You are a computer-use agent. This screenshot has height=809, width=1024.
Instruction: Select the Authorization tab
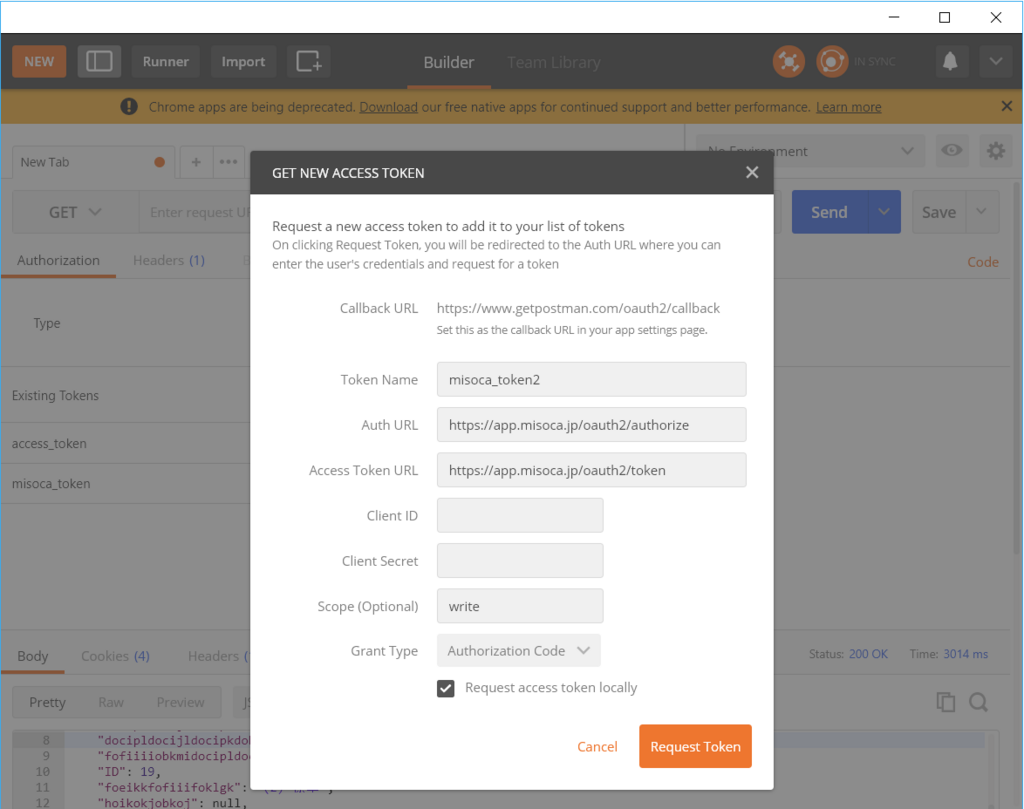[58, 261]
